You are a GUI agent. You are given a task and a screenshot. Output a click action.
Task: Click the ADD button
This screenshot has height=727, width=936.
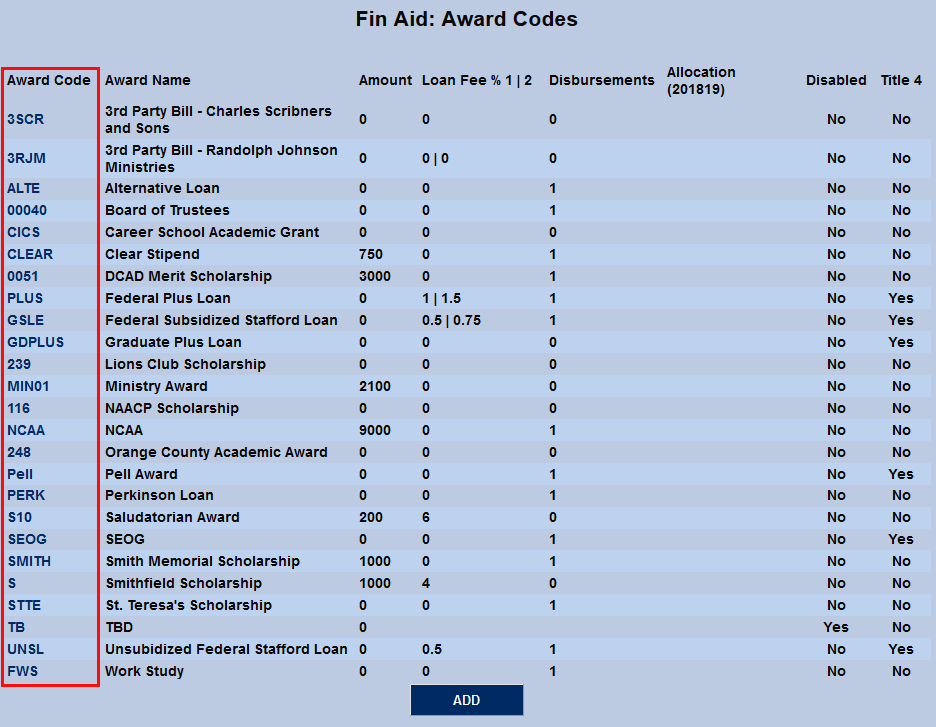pyautogui.click(x=466, y=700)
